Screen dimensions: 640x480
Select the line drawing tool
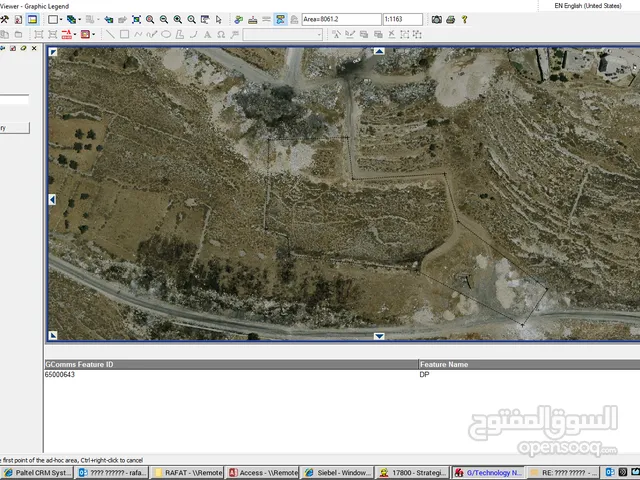[110, 34]
